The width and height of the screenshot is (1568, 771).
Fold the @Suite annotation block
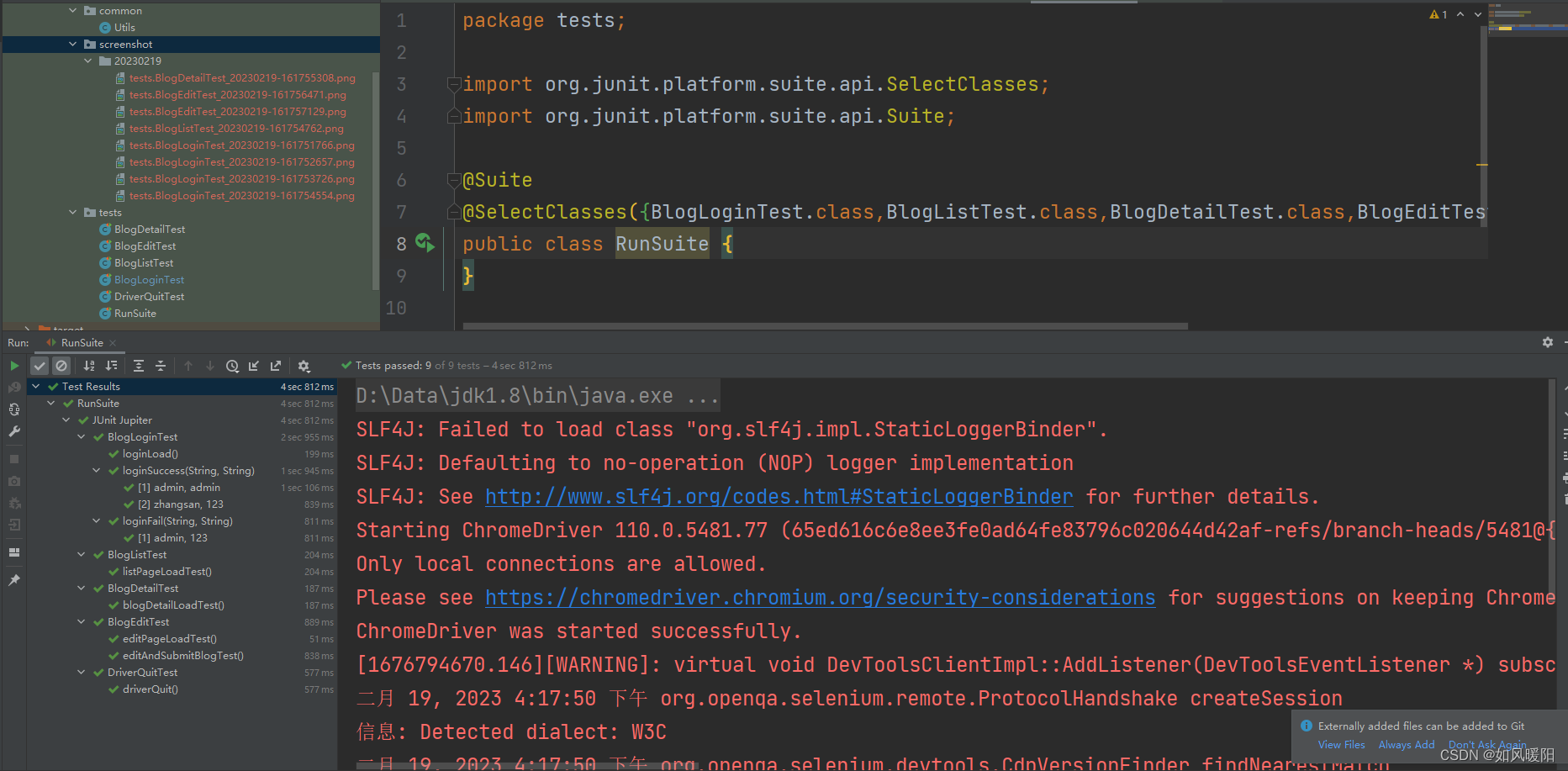coord(454,180)
